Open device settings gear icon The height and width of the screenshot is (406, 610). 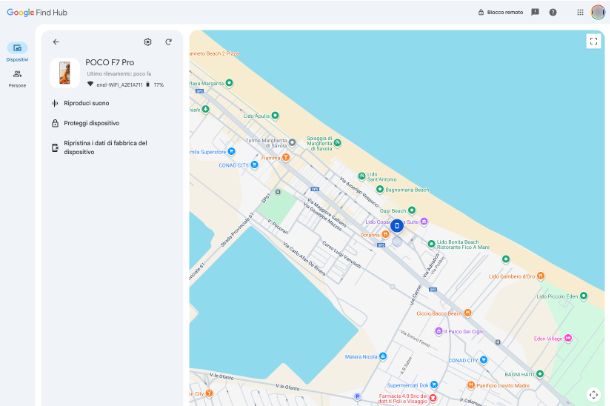coord(148,42)
